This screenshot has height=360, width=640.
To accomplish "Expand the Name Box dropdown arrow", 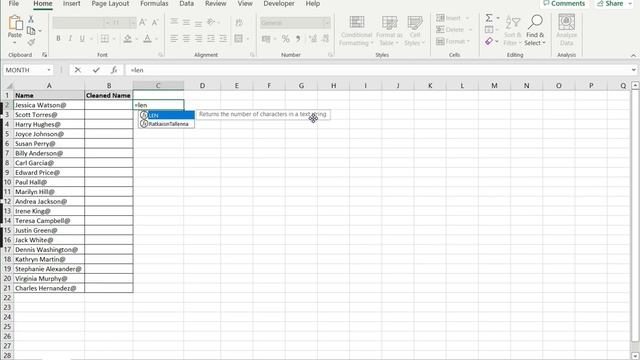I will point(49,70).
